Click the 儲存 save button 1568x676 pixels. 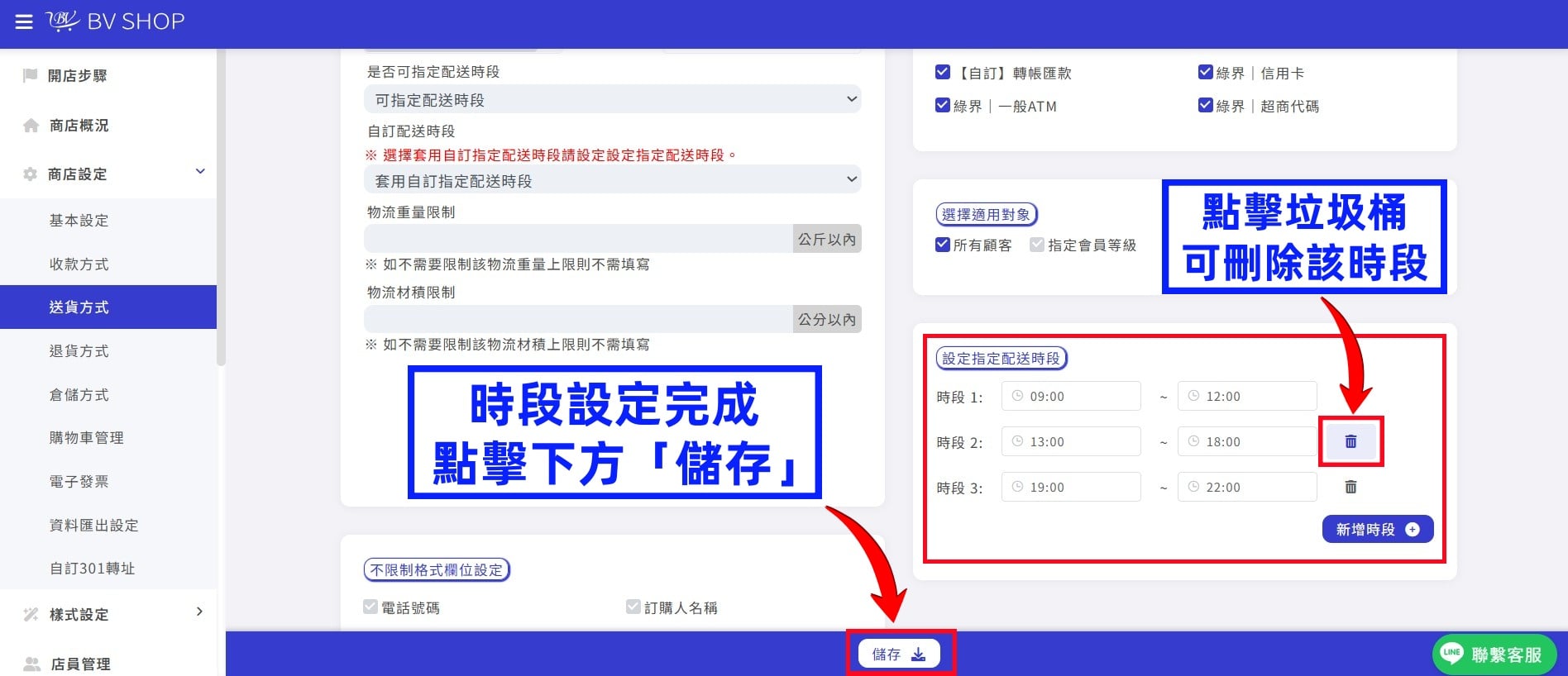[x=899, y=654]
